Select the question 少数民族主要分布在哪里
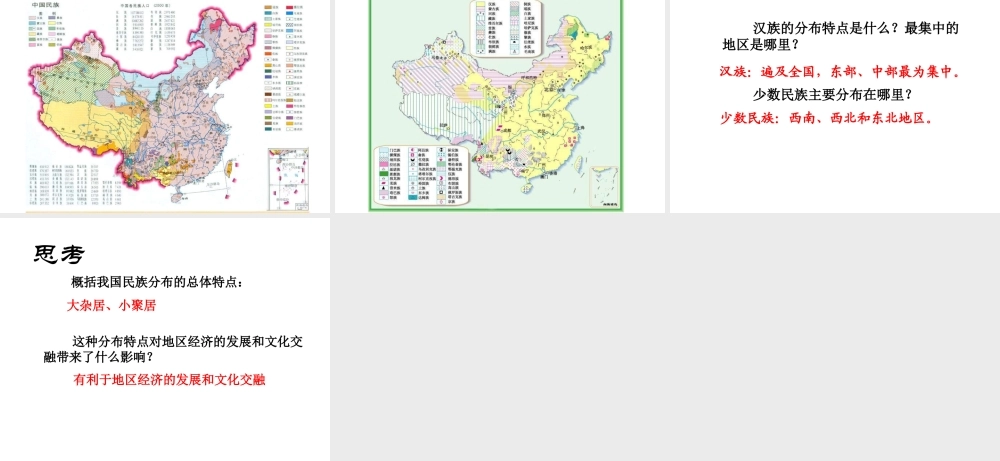Viewport: 1000px width, 461px height. click(832, 95)
